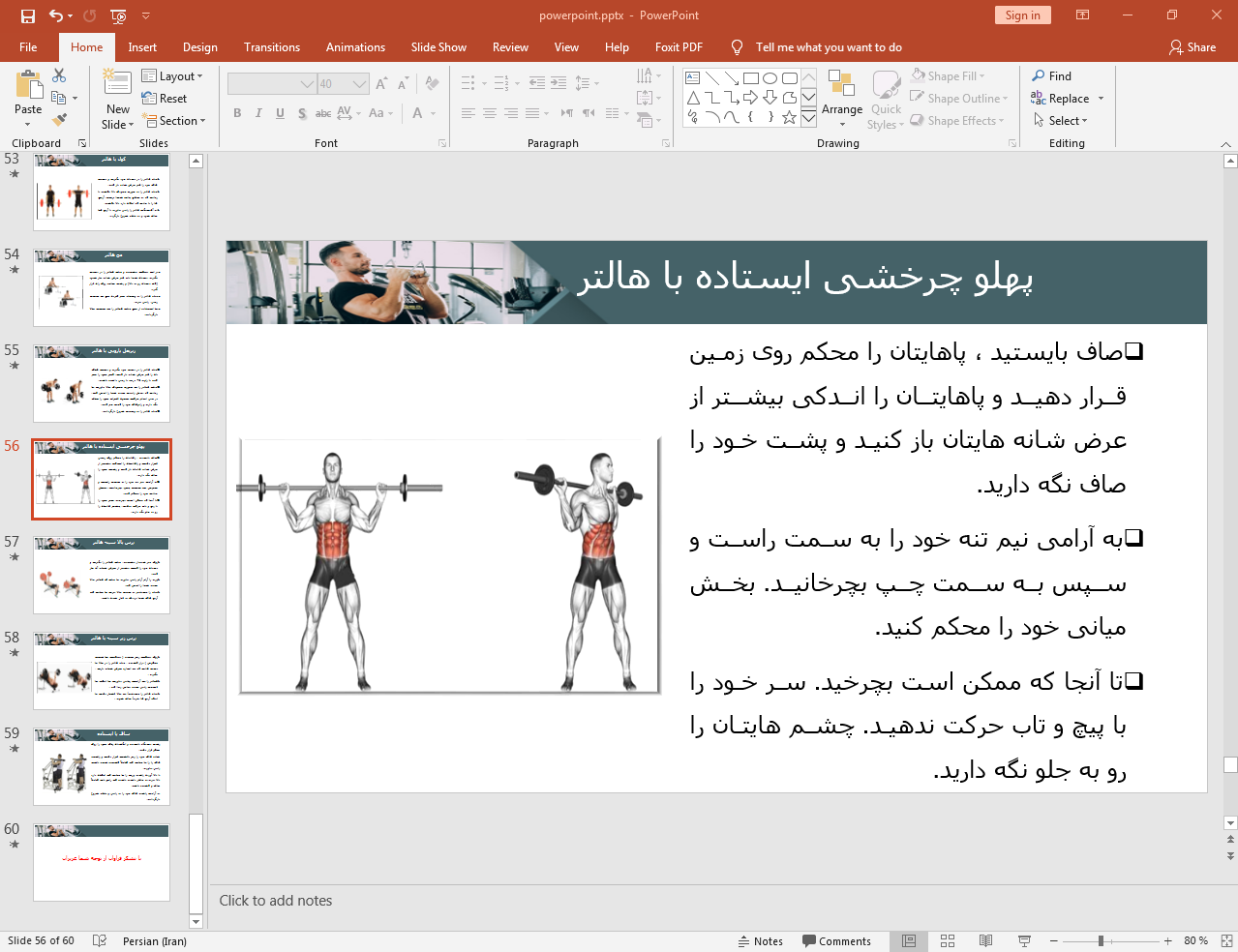Toggle text Shadow formatting

(302, 113)
